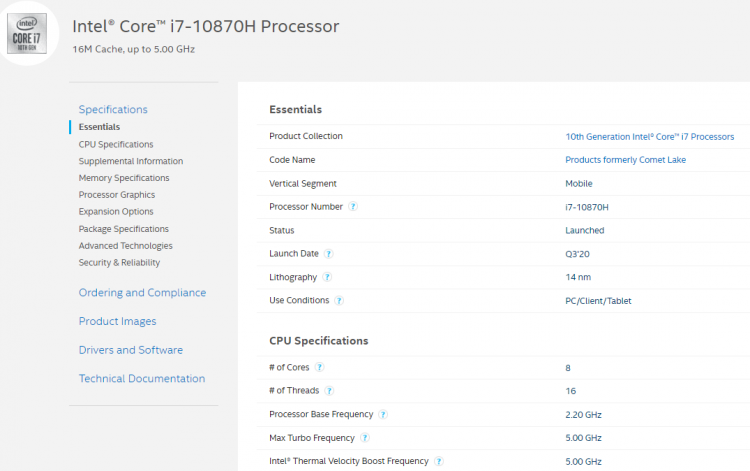Open help icon beside Use Conditions

coord(339,300)
